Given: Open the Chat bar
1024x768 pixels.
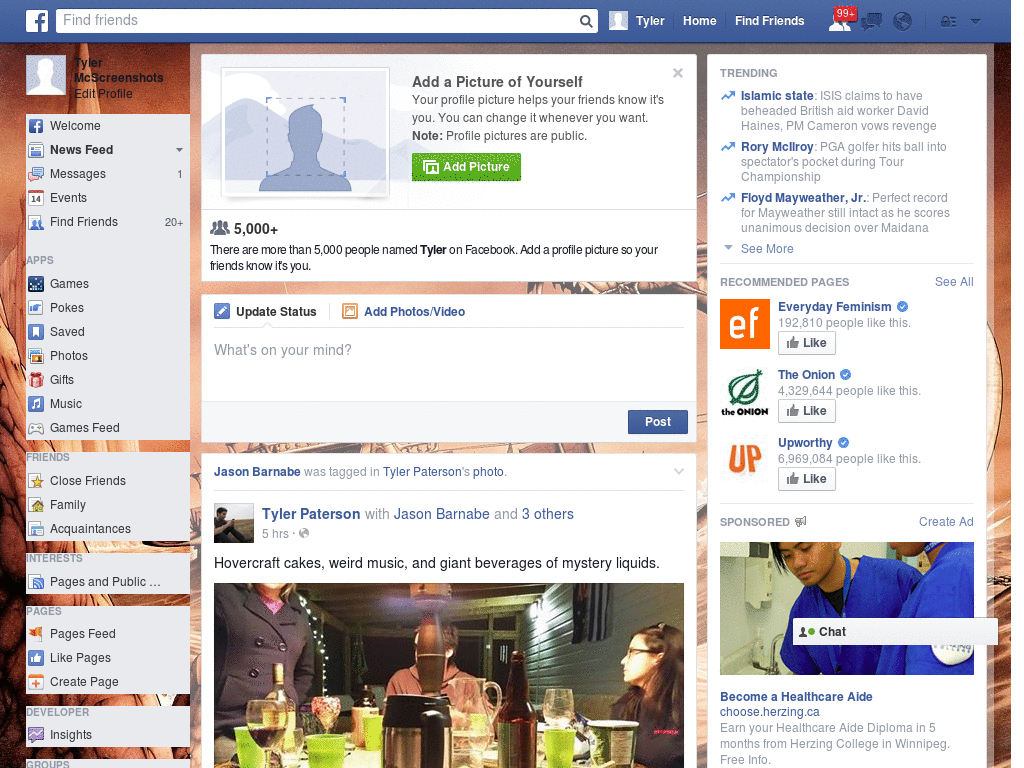Looking at the screenshot, I should pyautogui.click(x=895, y=632).
